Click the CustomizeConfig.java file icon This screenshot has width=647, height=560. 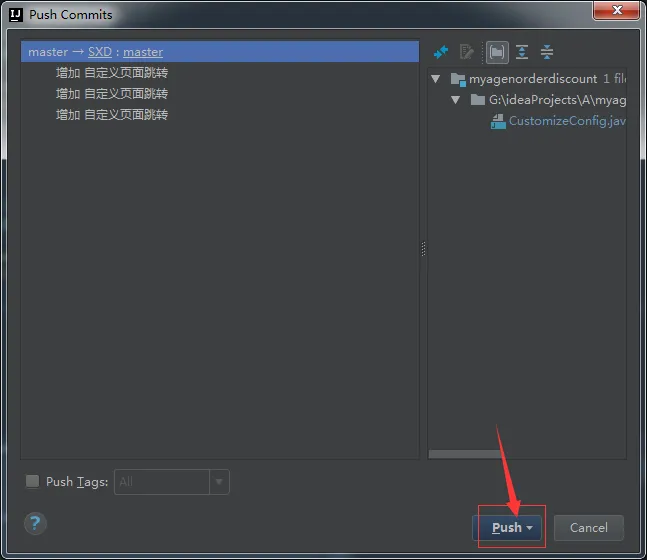click(498, 121)
